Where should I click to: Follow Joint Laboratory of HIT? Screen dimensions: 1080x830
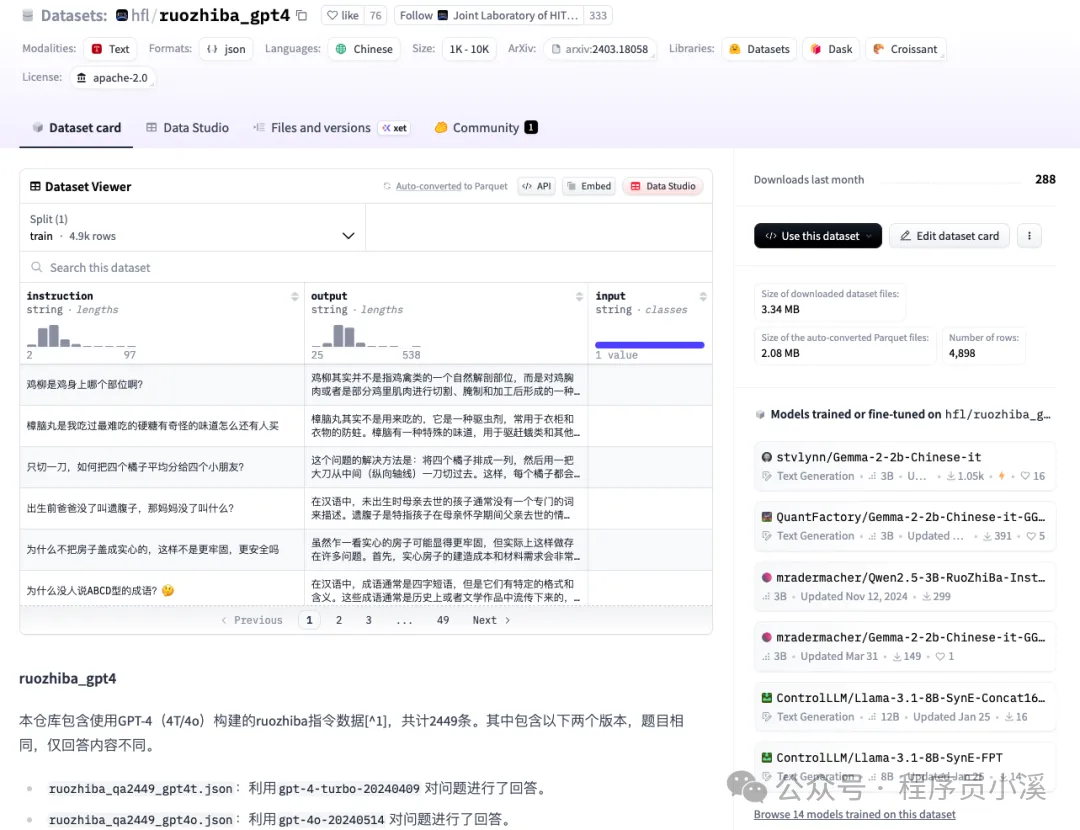(x=489, y=15)
